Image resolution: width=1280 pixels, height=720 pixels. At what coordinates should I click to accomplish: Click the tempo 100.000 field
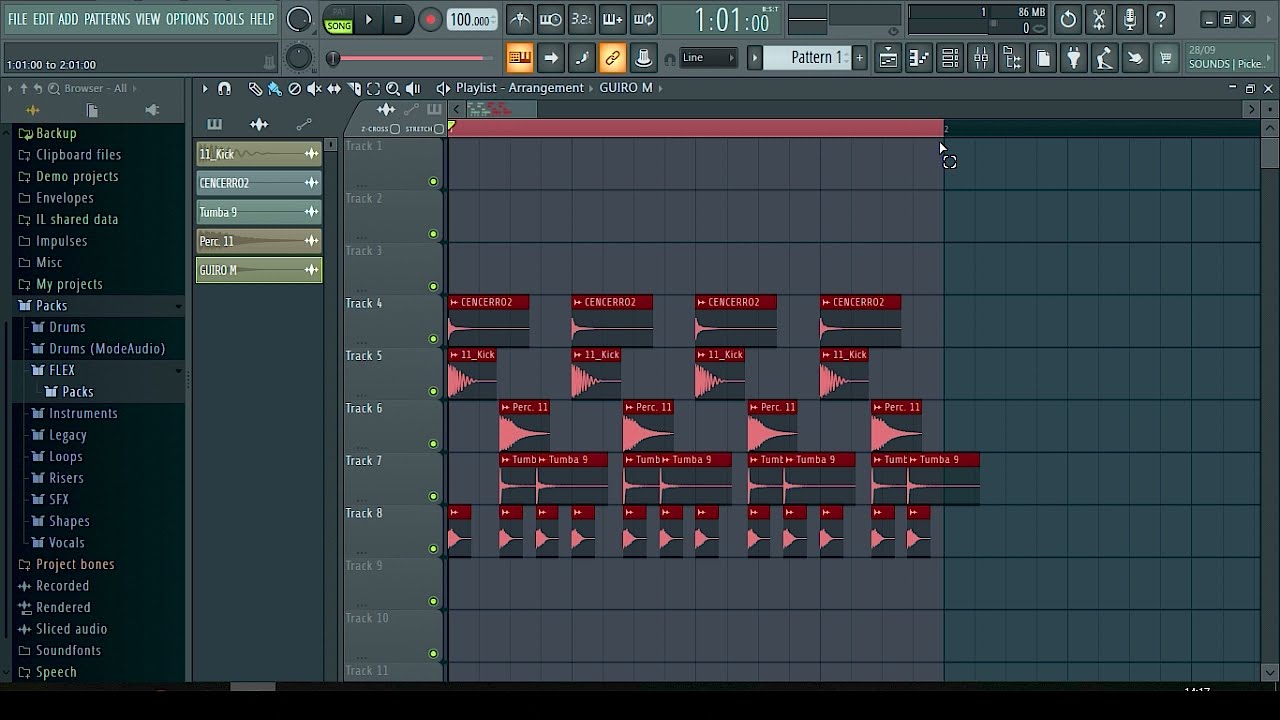[471, 20]
